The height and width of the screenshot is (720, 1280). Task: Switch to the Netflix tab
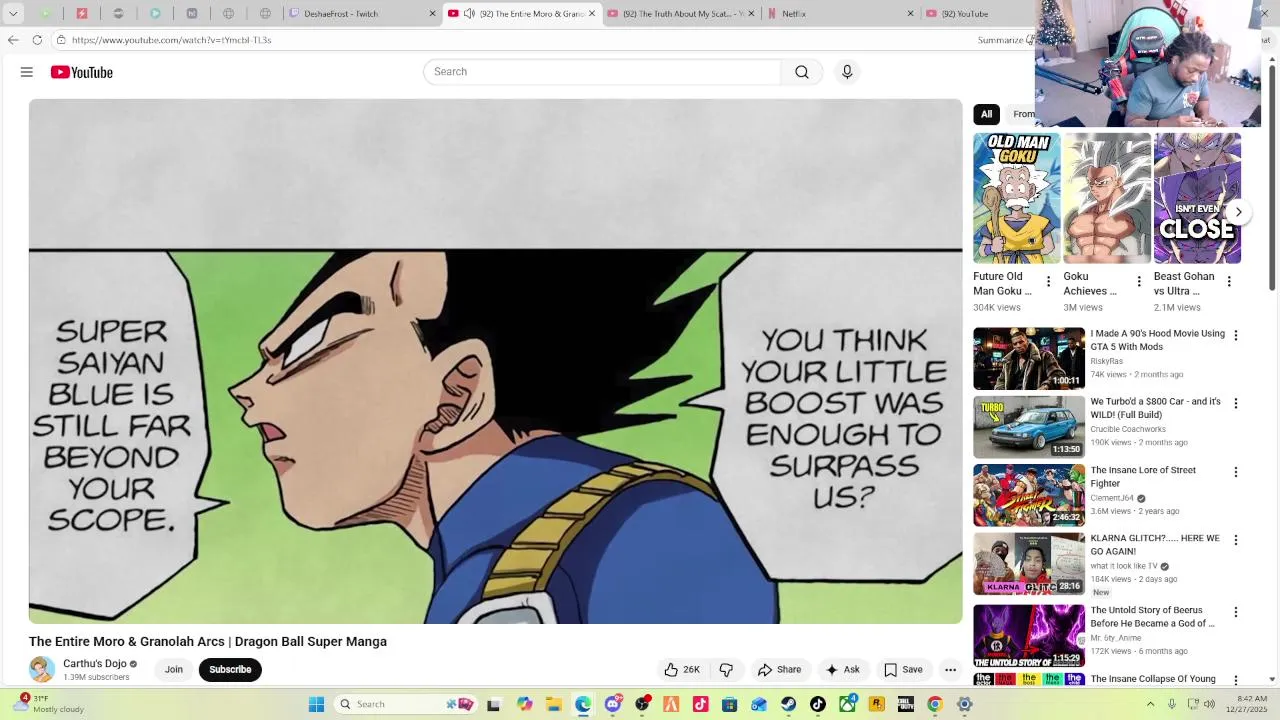pos(840,13)
